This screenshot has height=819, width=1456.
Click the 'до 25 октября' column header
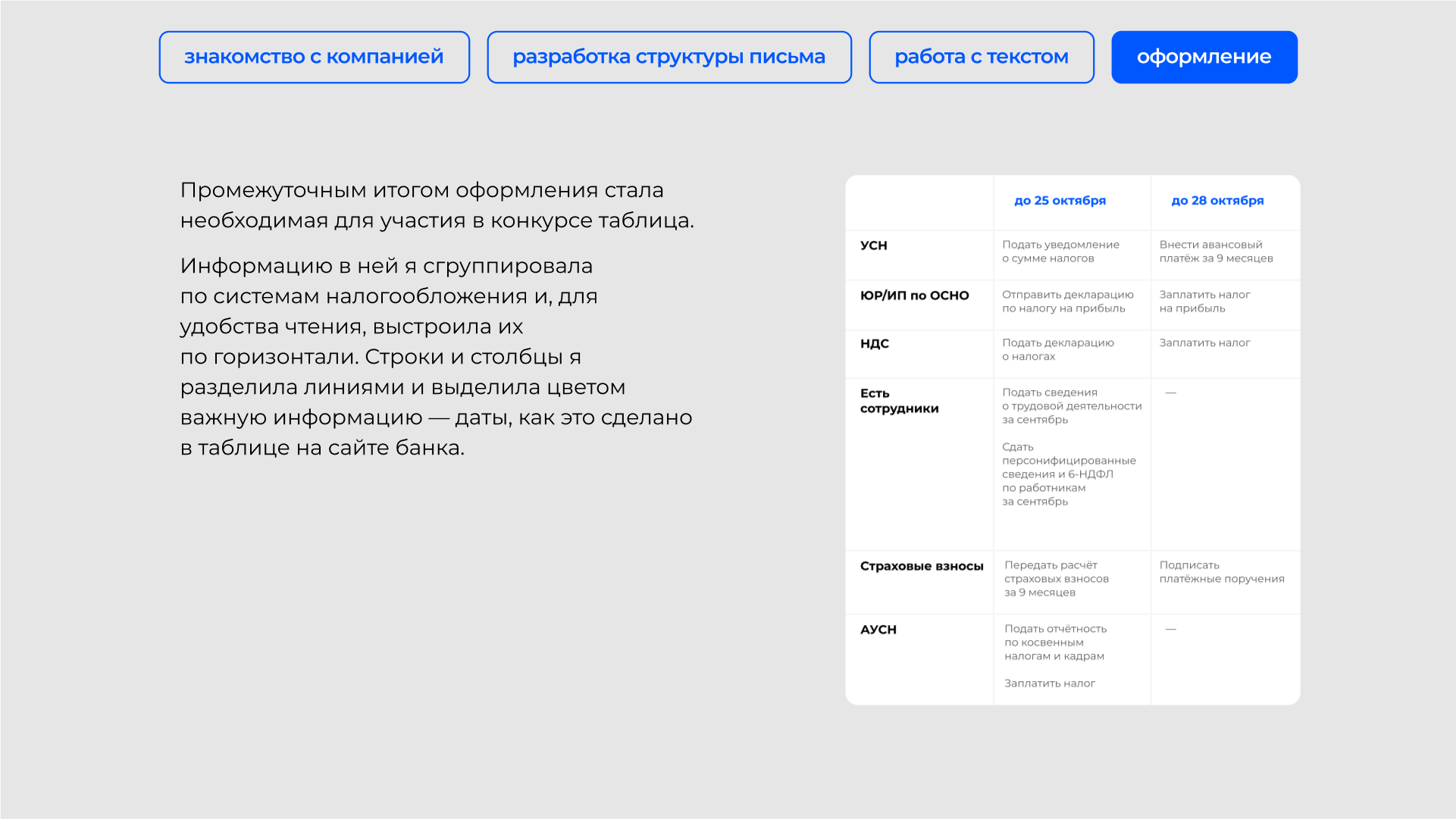(x=1060, y=201)
